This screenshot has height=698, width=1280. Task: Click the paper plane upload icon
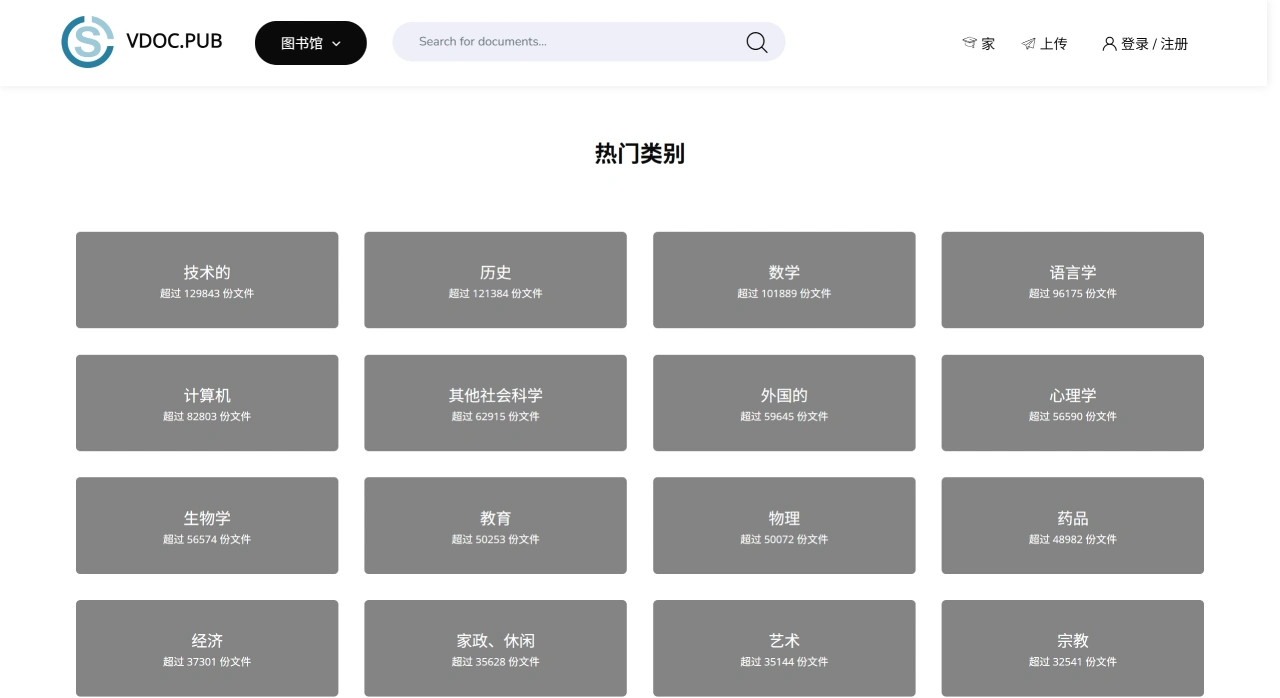coord(1028,44)
